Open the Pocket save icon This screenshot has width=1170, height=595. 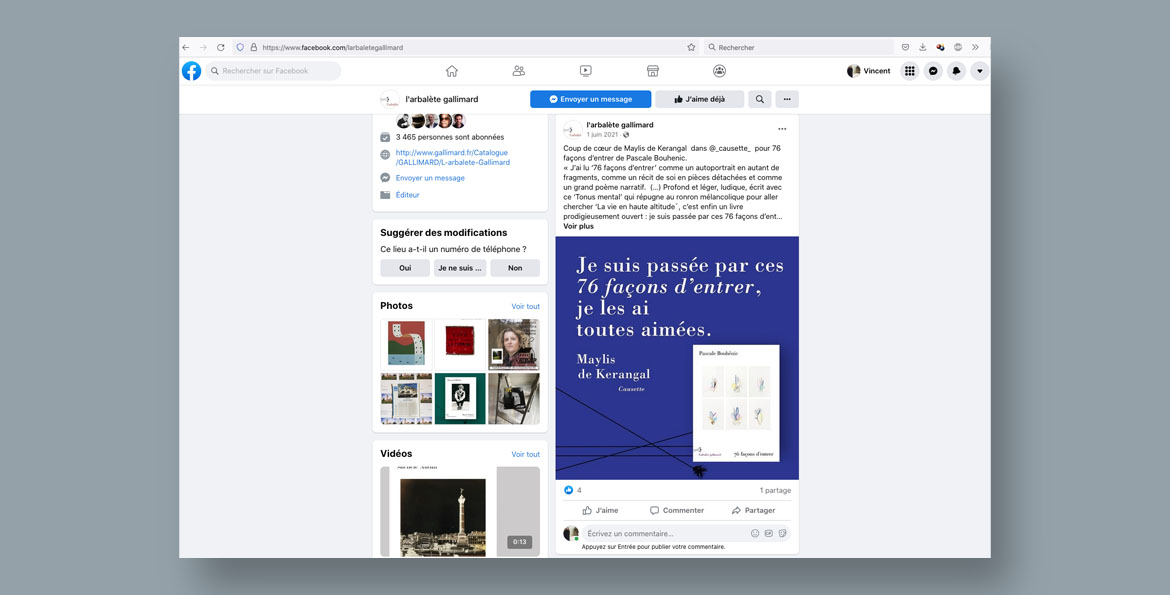[x=905, y=47]
